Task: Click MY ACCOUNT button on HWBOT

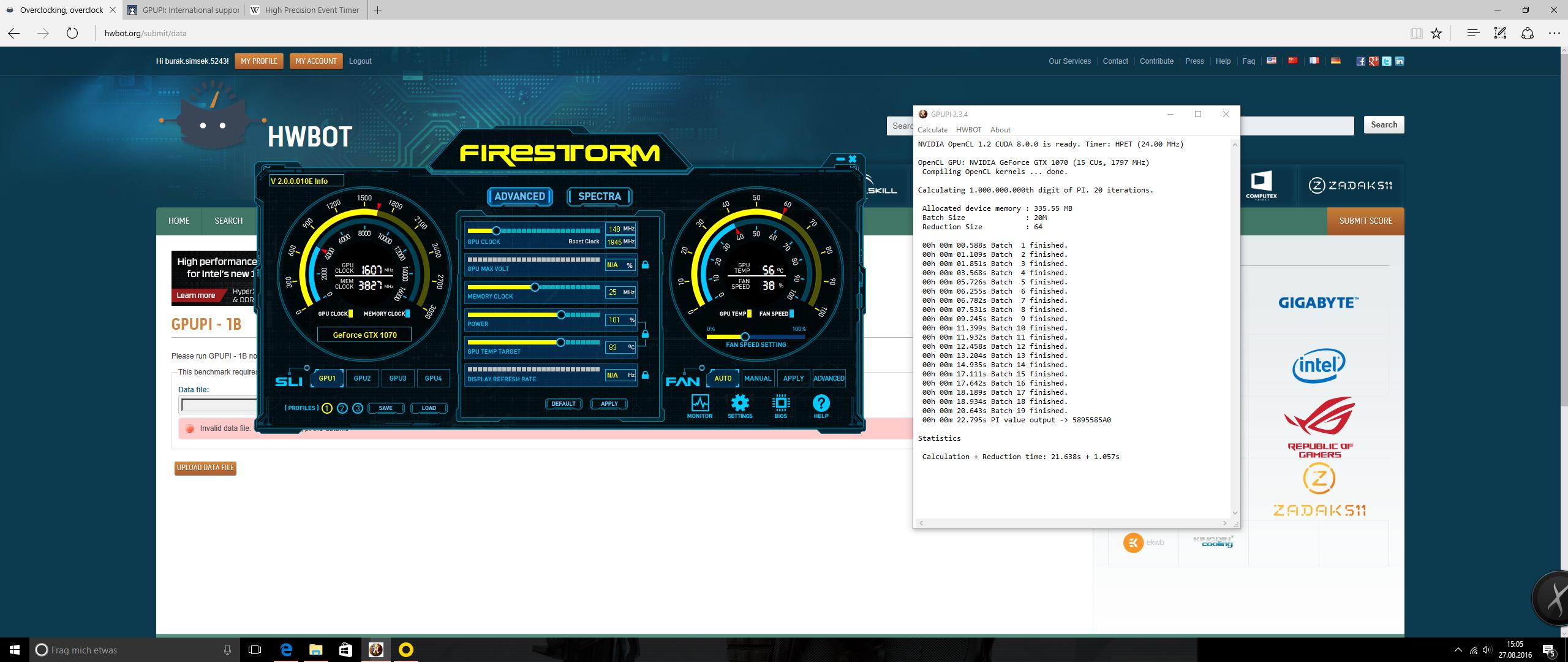Action: coord(316,61)
